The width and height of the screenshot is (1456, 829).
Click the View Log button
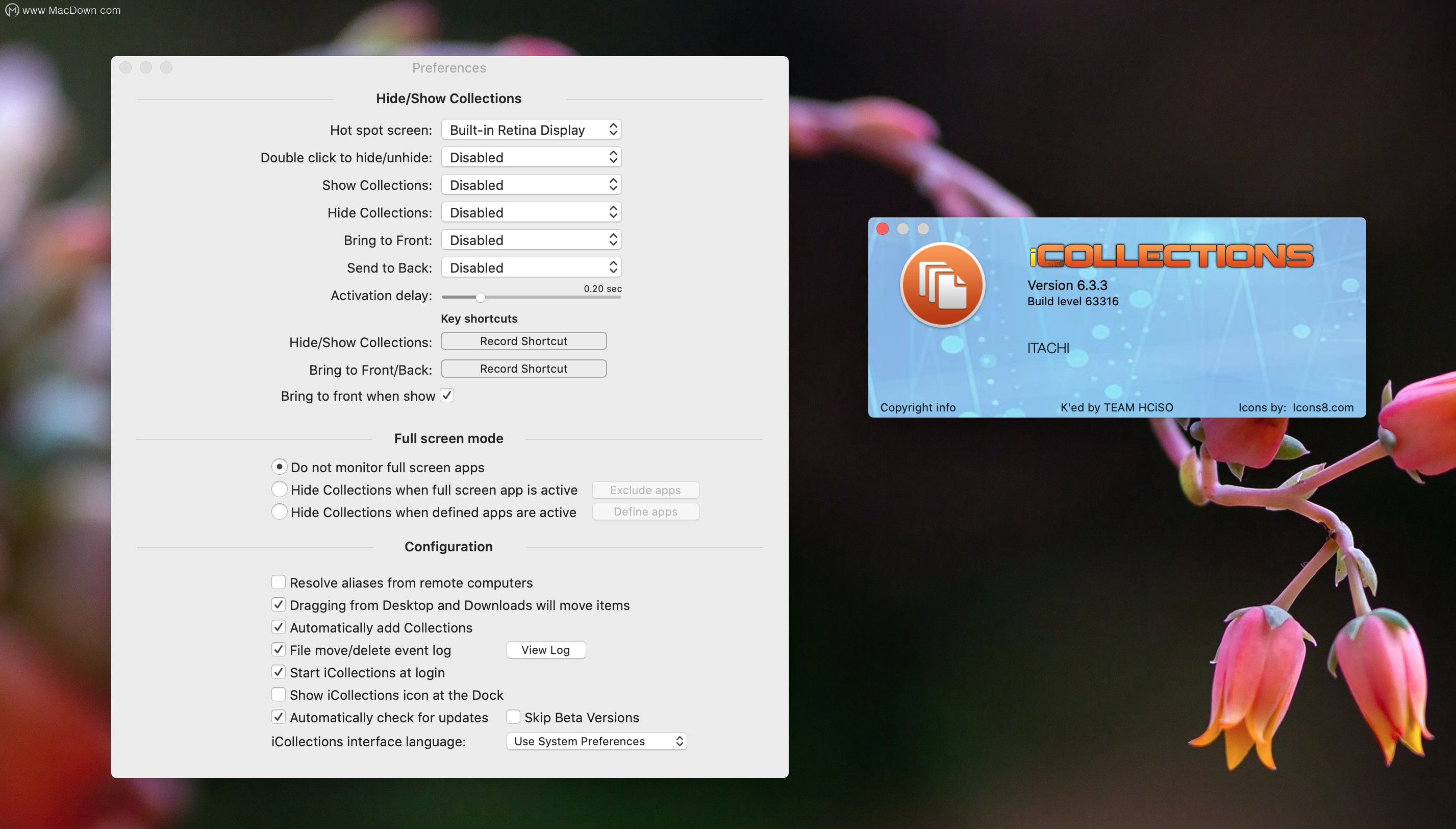[x=546, y=650]
